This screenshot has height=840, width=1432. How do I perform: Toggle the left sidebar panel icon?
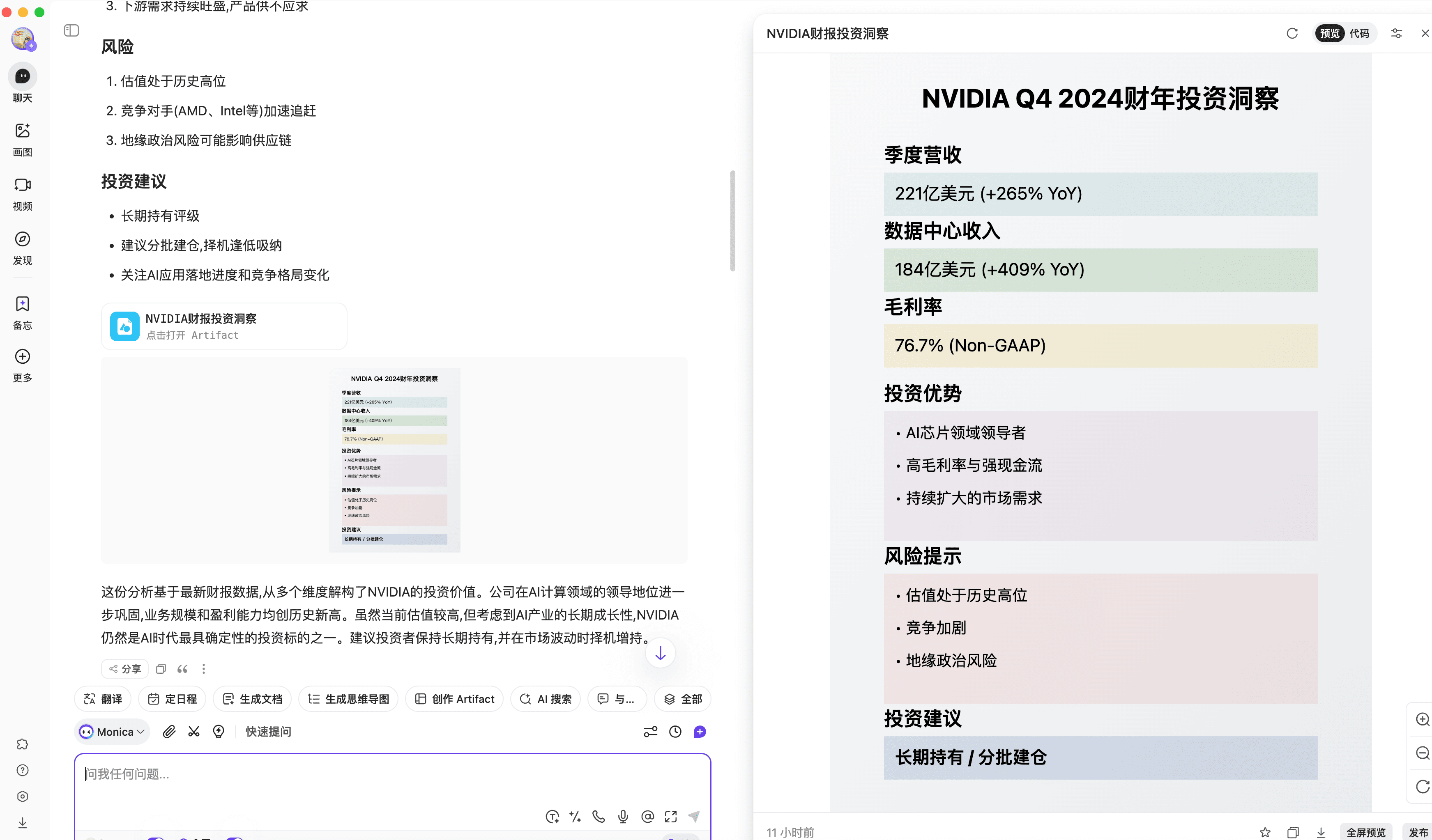[71, 30]
